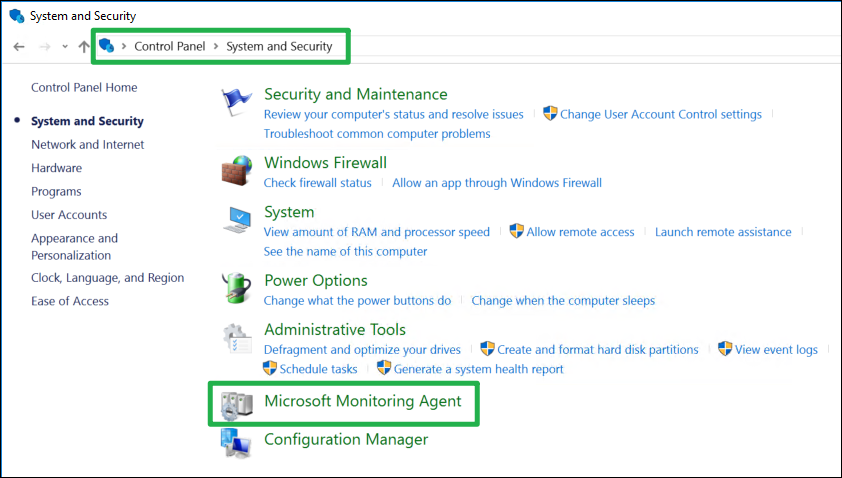Click the Security and Maintenance flag icon

[x=236, y=102]
